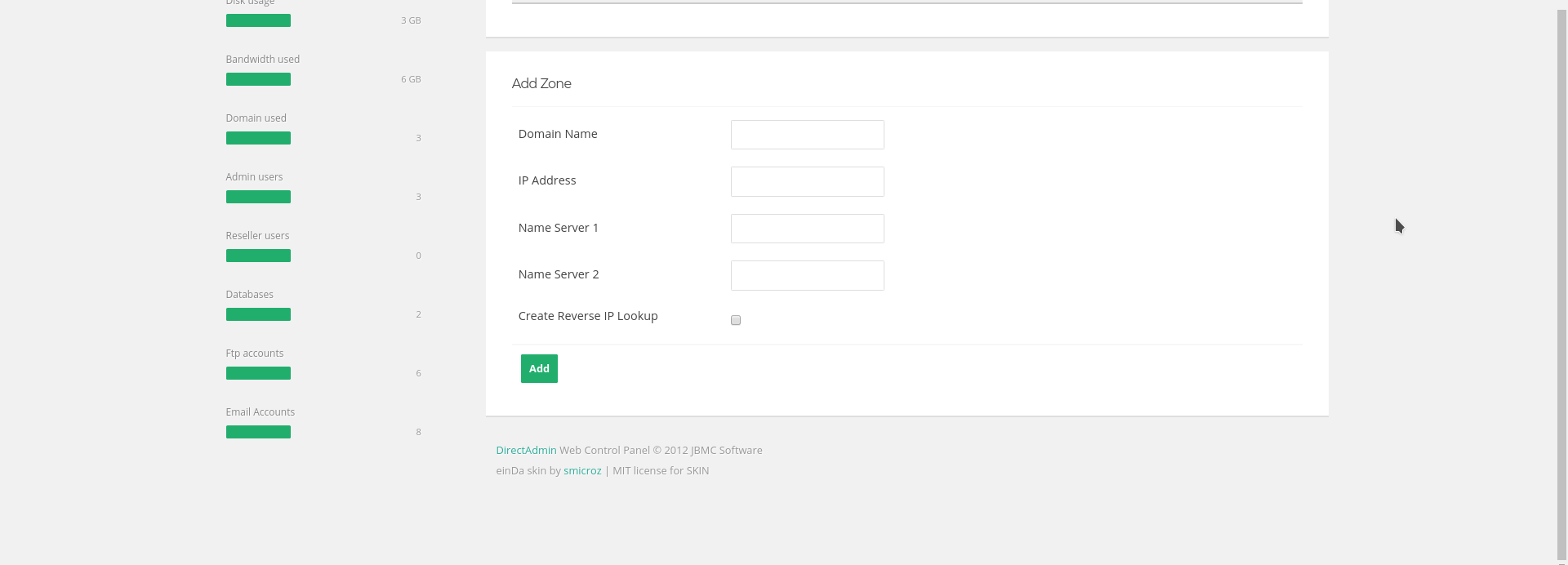Click the Email Accounts count 8
This screenshot has width=1568, height=565.
coord(418,432)
